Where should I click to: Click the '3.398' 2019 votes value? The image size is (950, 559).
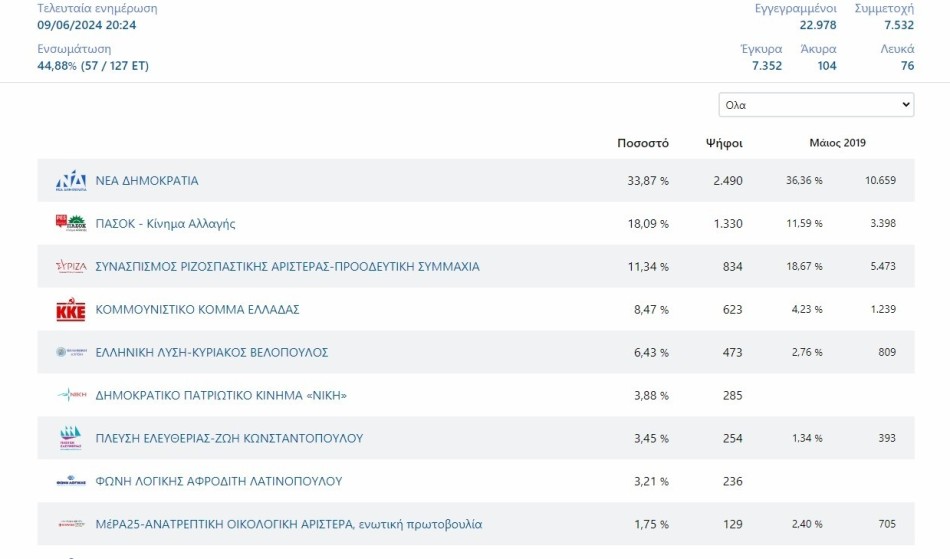(x=883, y=223)
